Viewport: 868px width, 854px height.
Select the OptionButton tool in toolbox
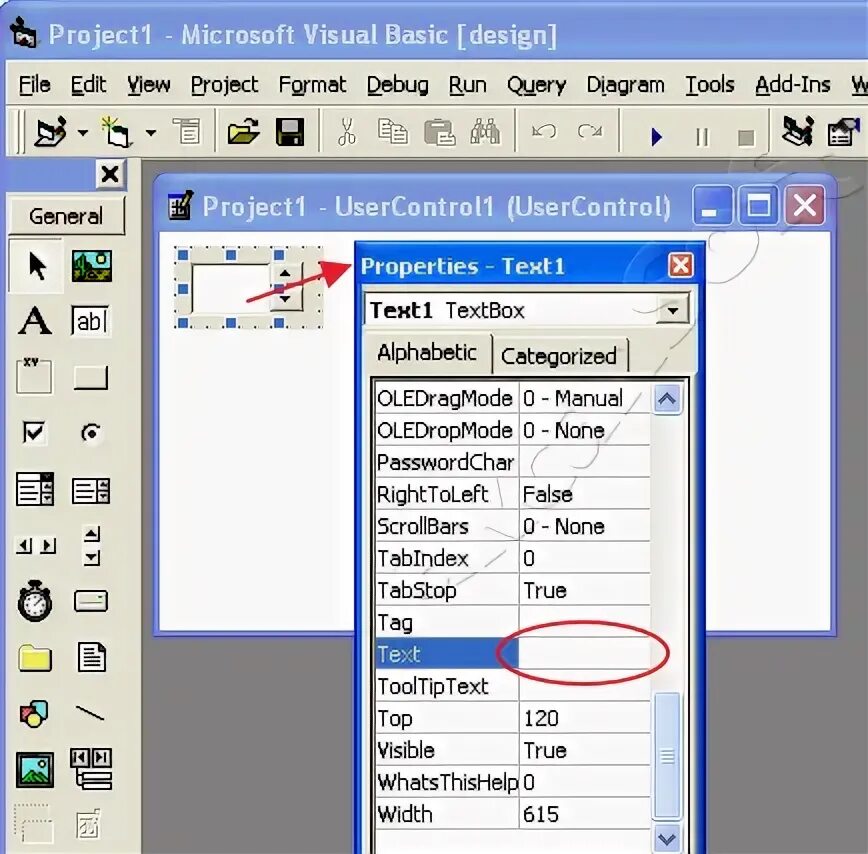(x=91, y=432)
